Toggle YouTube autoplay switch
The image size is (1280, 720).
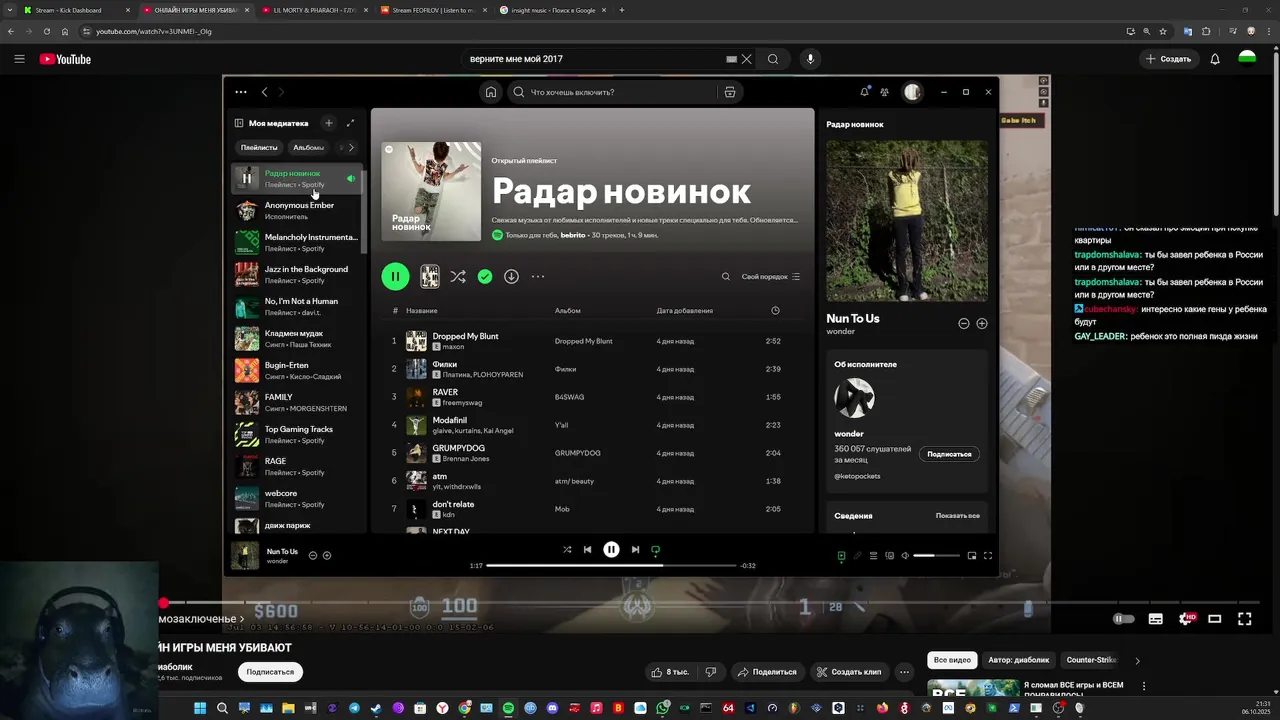pos(1124,619)
